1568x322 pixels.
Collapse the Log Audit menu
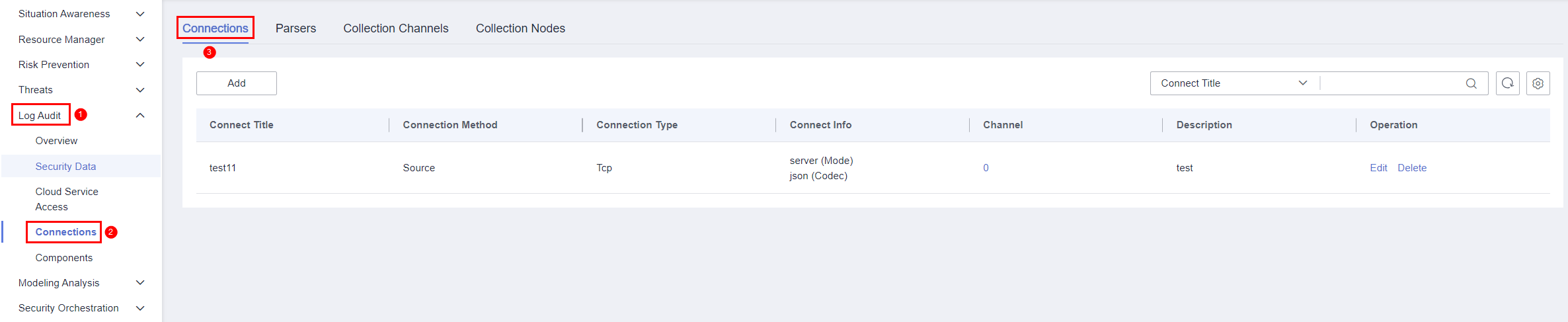click(139, 115)
